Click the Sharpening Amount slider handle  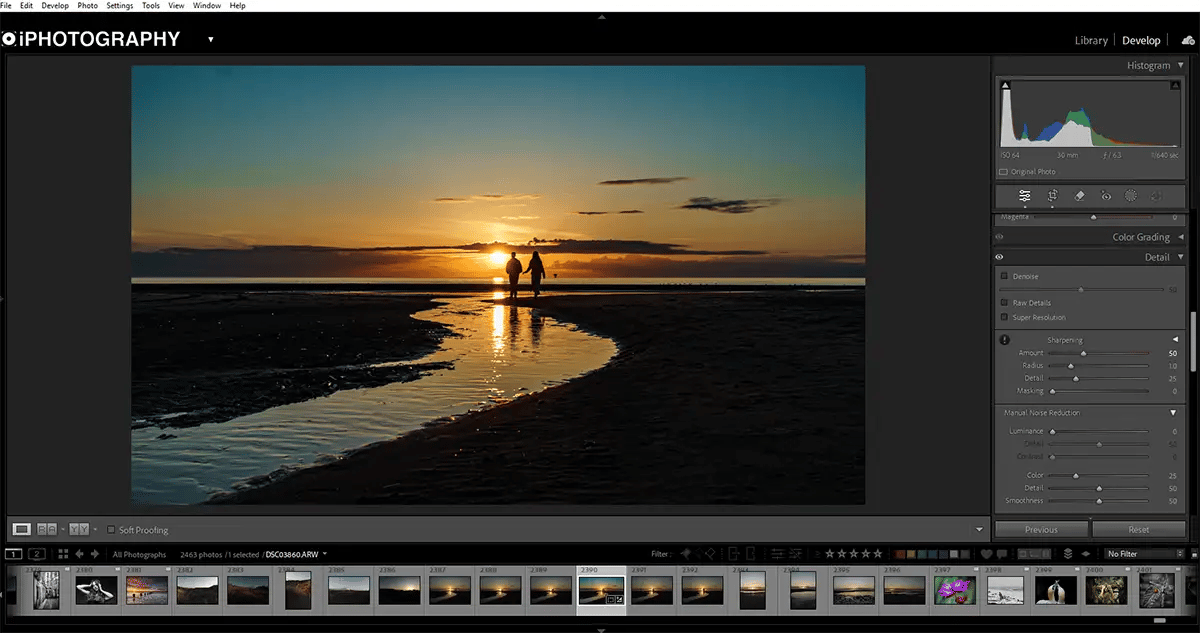click(x=1083, y=353)
